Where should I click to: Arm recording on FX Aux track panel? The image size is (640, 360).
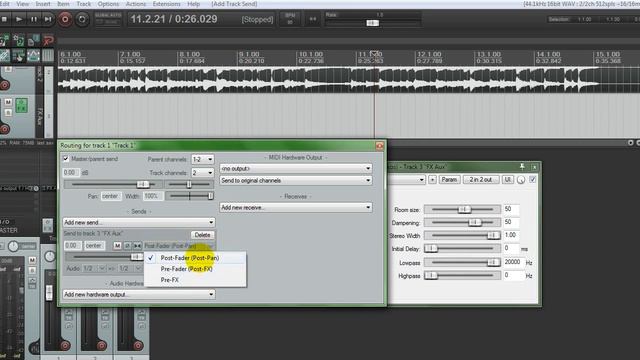coord(4,129)
